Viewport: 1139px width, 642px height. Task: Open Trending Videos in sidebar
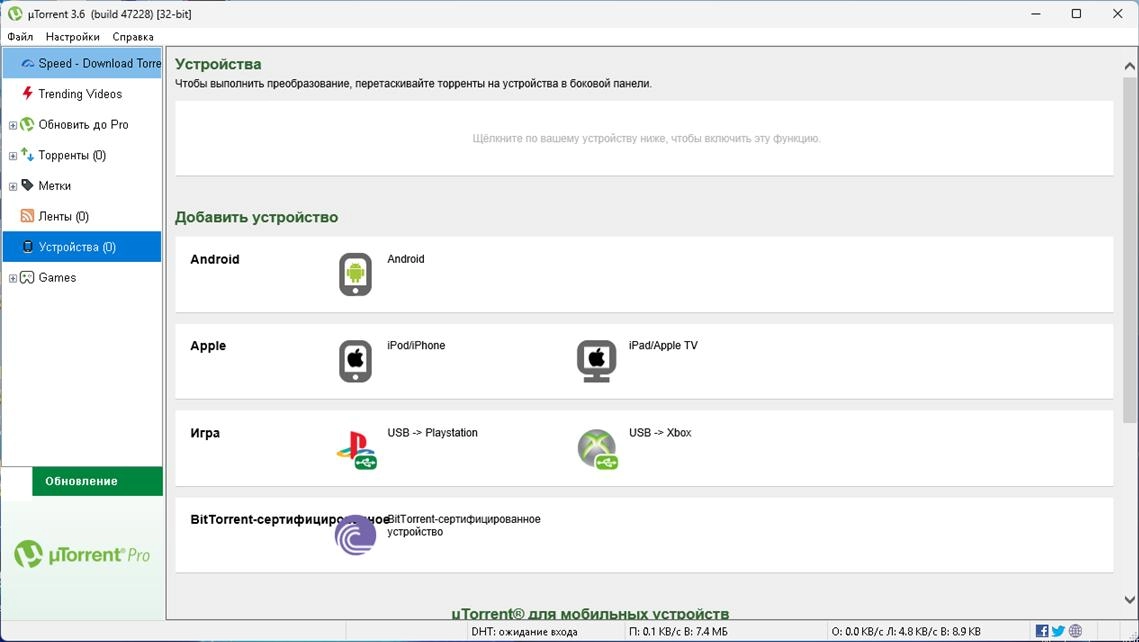click(80, 94)
